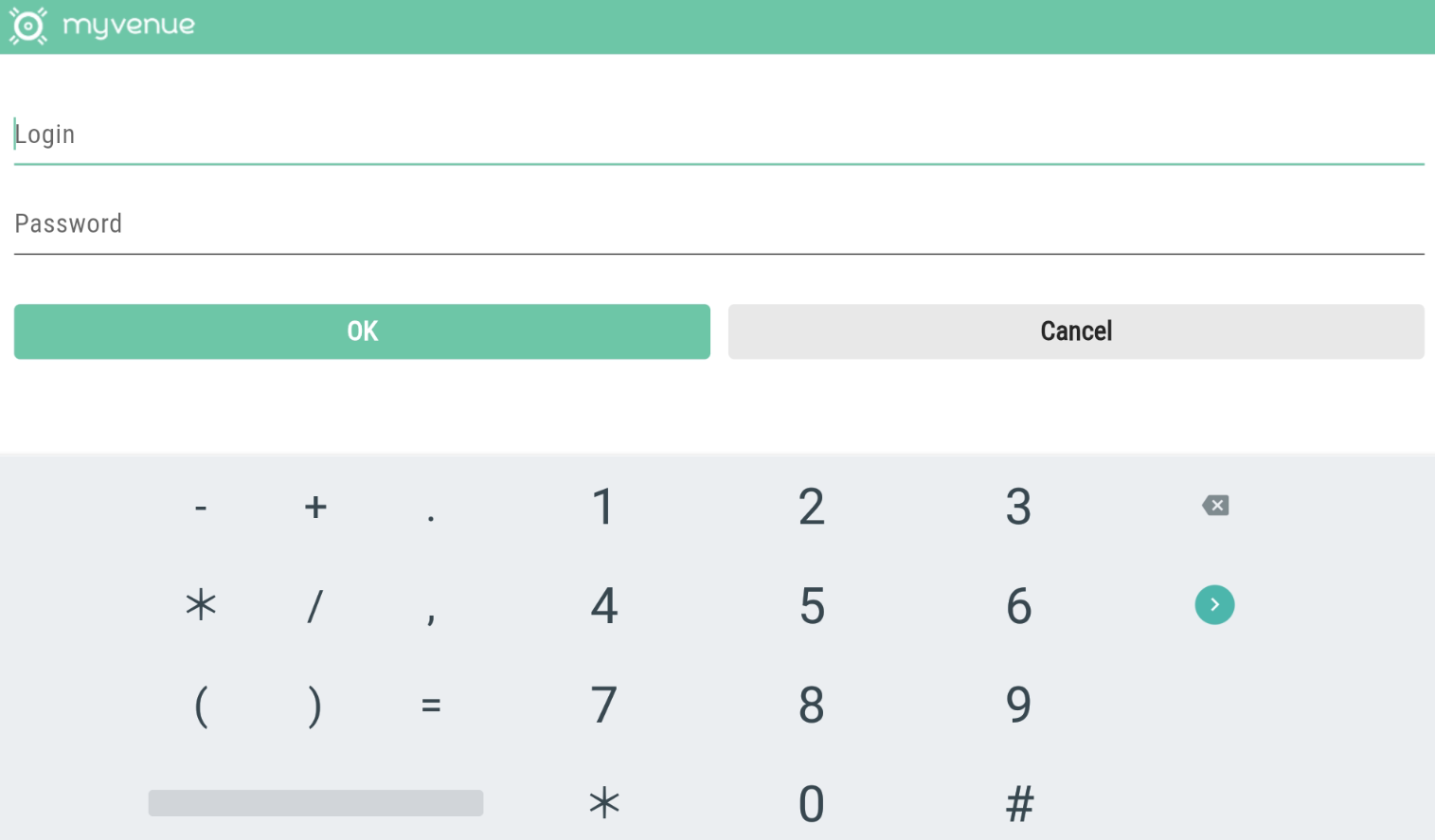1435x840 pixels.
Task: Click the OK button
Action: coord(362,331)
